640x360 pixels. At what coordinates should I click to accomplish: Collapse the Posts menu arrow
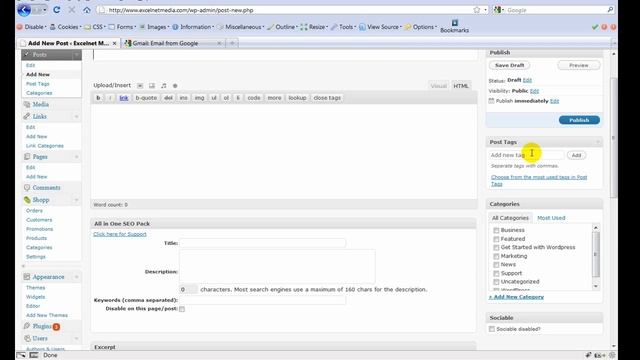[x=76, y=55]
